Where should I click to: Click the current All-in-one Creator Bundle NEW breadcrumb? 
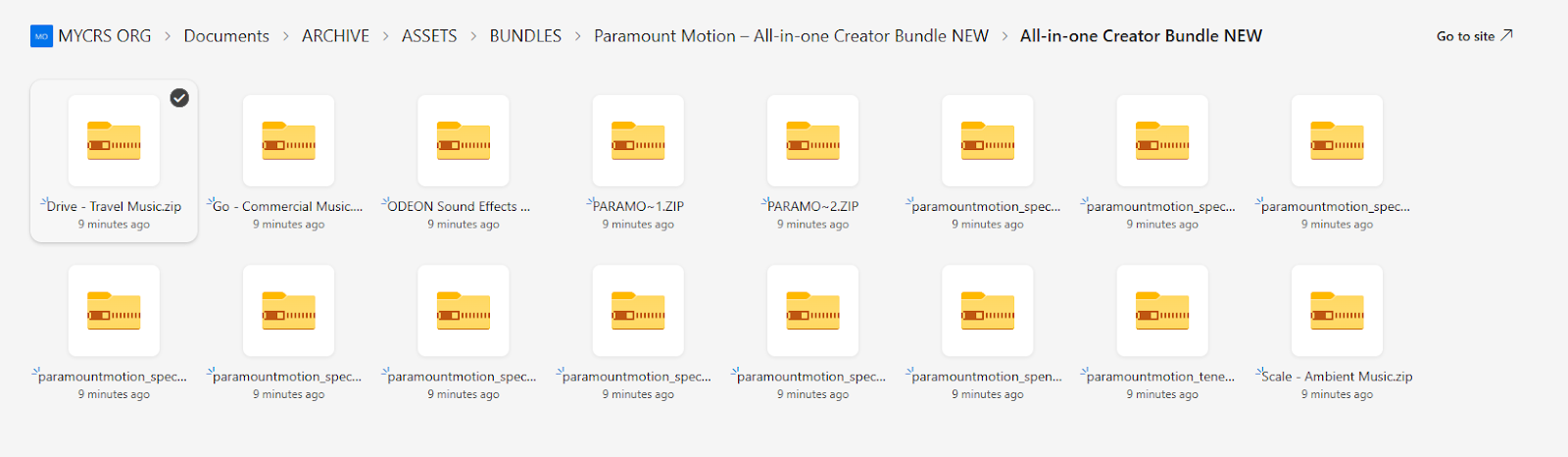pos(1141,36)
